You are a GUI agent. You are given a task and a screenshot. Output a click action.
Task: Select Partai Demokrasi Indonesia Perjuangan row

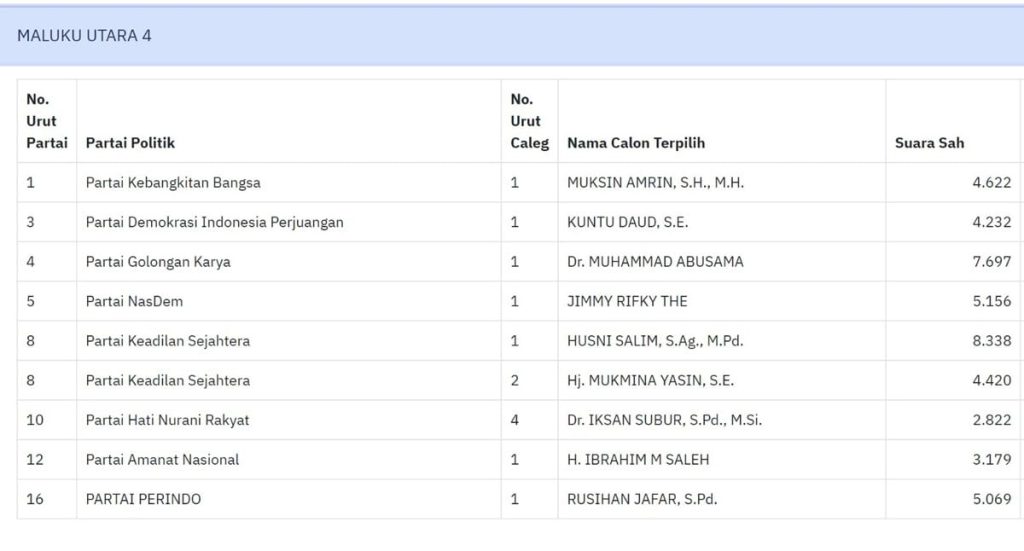(x=214, y=222)
